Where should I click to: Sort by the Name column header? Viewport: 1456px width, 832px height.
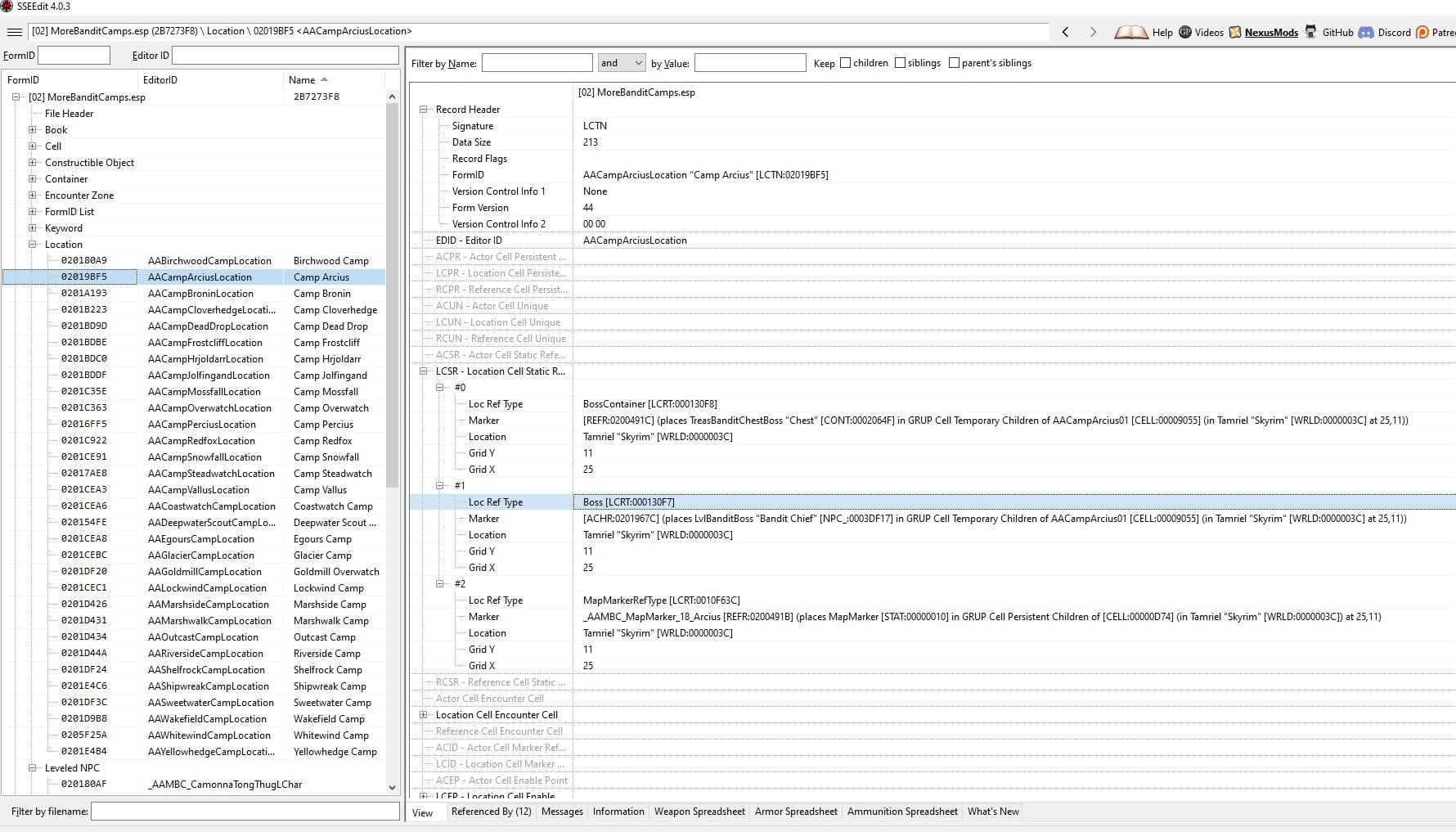click(334, 79)
